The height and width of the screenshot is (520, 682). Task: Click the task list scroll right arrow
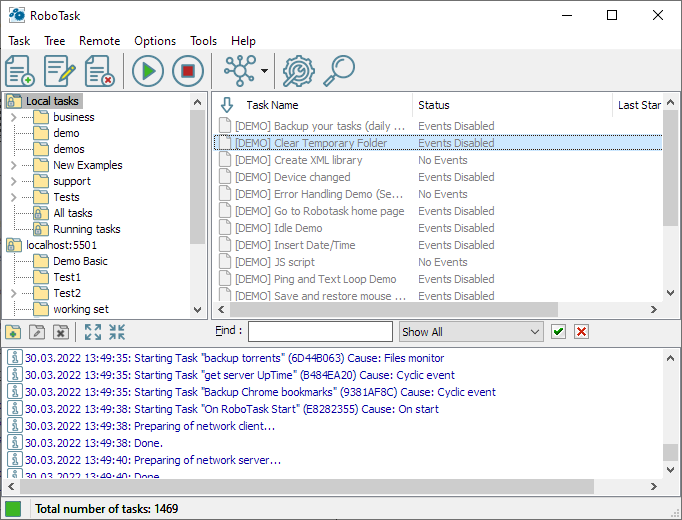point(654,310)
